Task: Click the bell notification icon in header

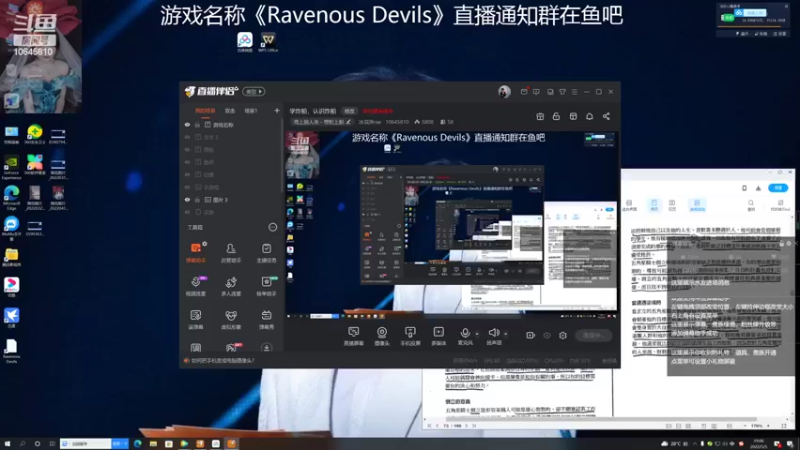Action: pyautogui.click(x=589, y=116)
